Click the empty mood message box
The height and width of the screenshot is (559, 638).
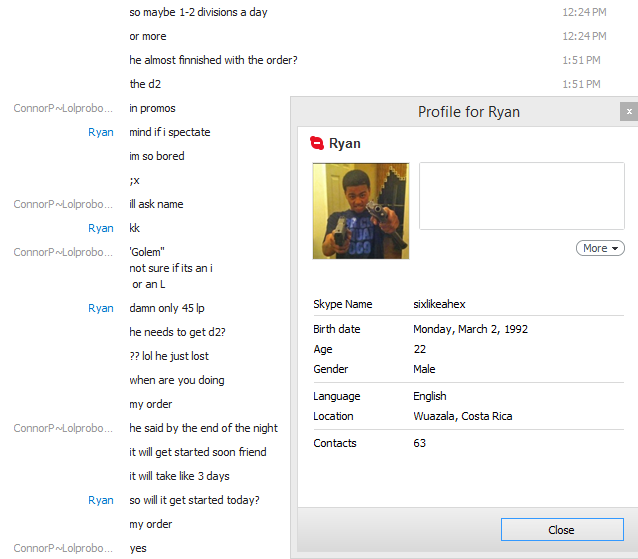click(x=522, y=196)
